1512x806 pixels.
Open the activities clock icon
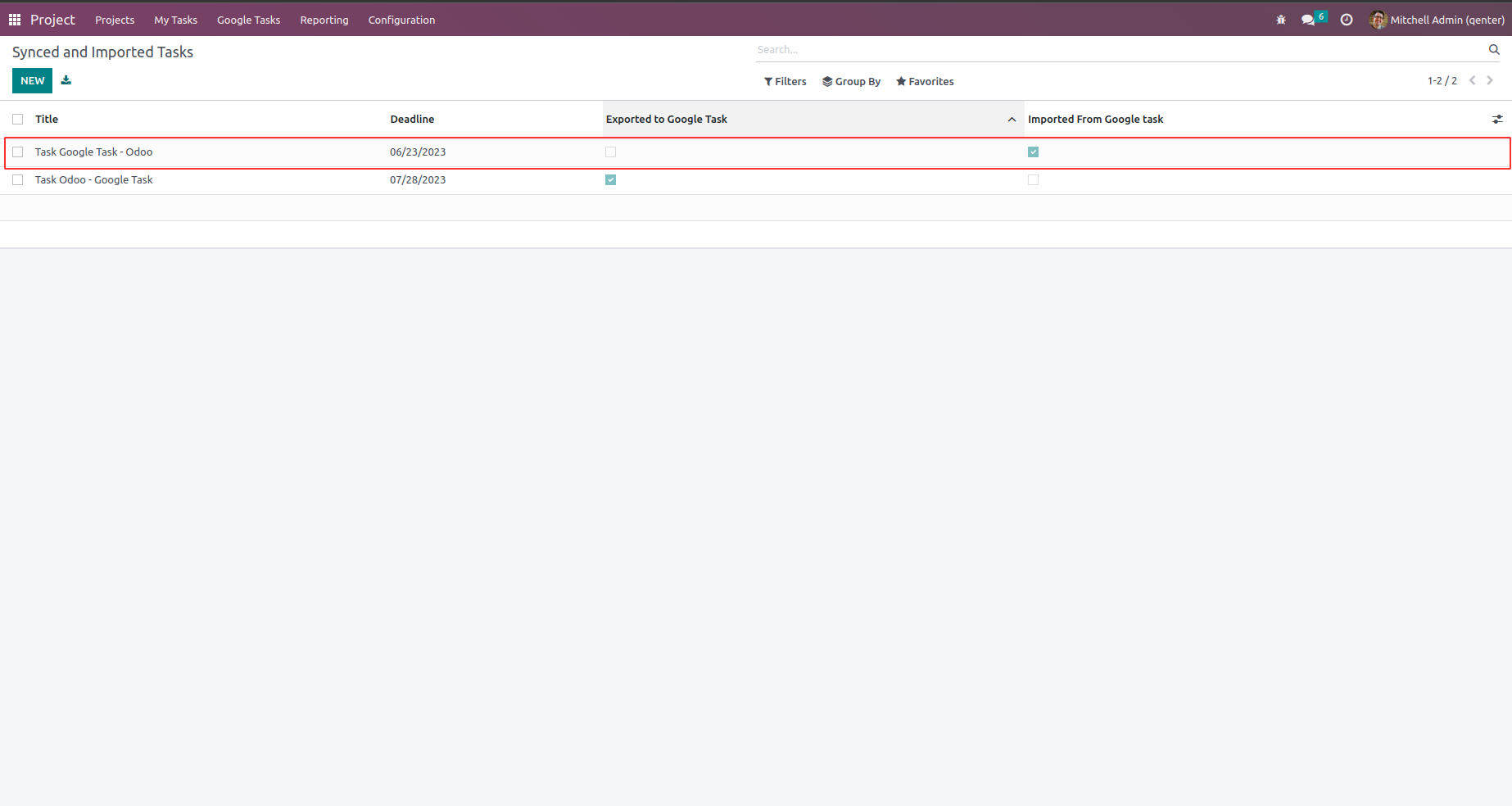[1347, 20]
